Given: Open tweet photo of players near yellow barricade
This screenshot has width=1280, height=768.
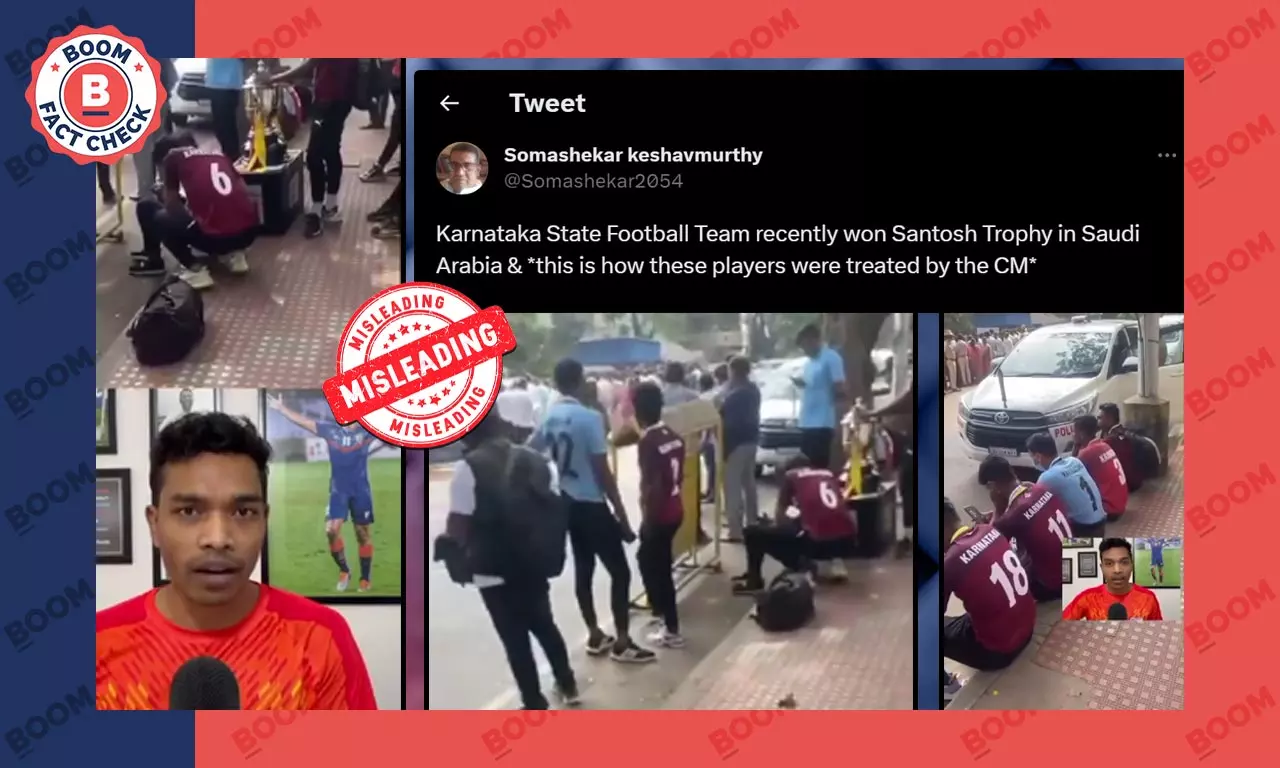Looking at the screenshot, I should pos(670,511).
